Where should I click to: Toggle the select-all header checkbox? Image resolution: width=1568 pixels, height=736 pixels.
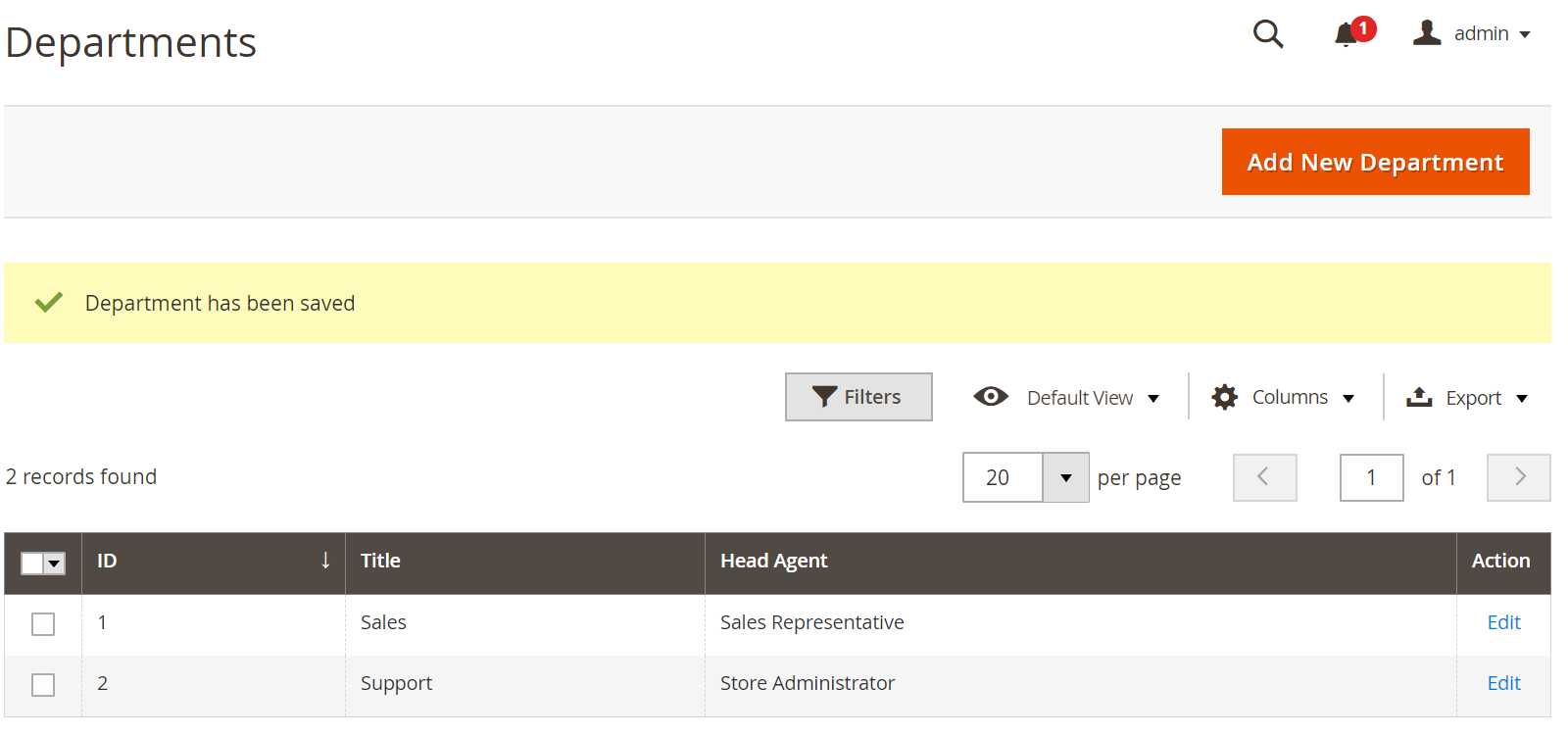(x=32, y=564)
